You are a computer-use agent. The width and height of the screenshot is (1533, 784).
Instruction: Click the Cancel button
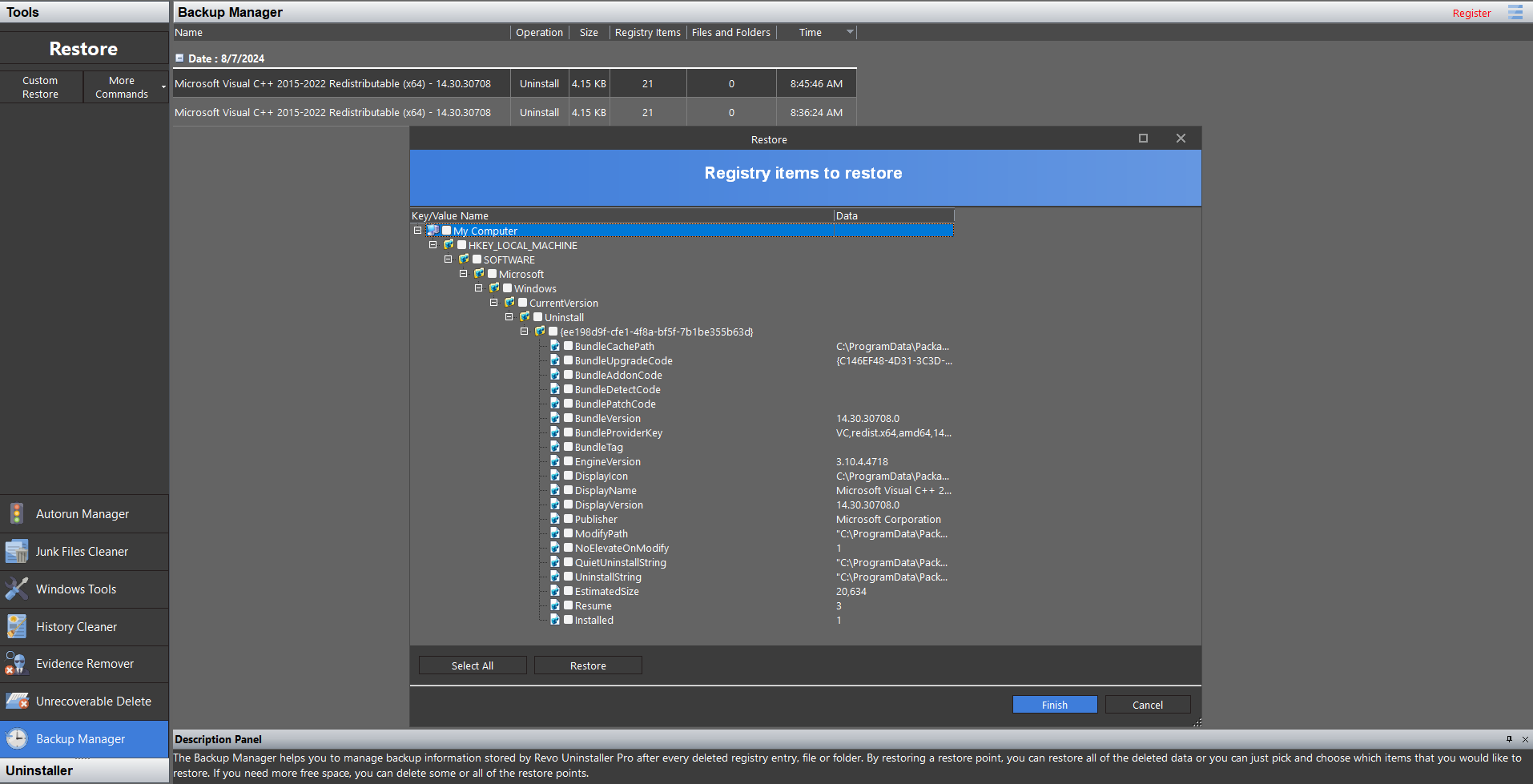tap(1148, 705)
